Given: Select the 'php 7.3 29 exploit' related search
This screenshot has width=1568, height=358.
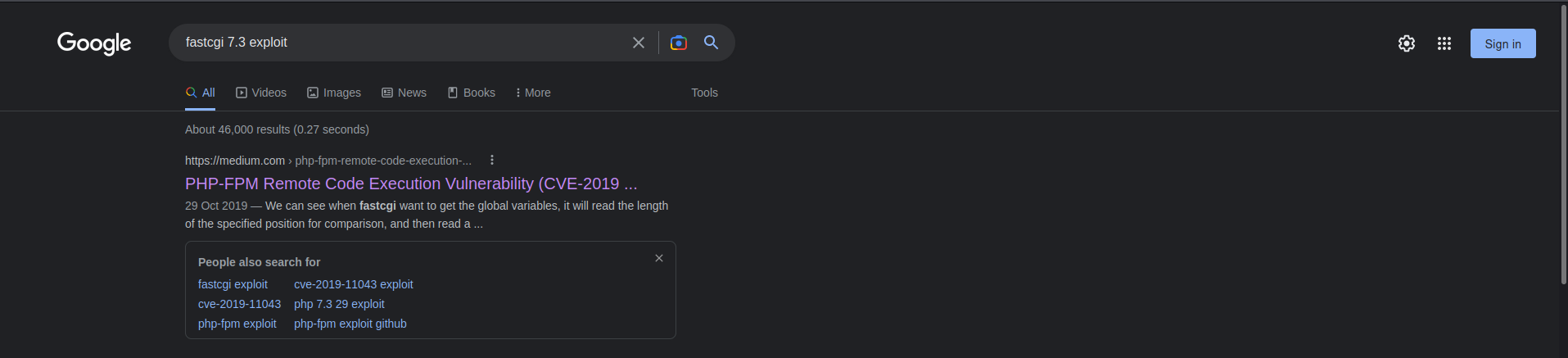Looking at the screenshot, I should tap(339, 304).
